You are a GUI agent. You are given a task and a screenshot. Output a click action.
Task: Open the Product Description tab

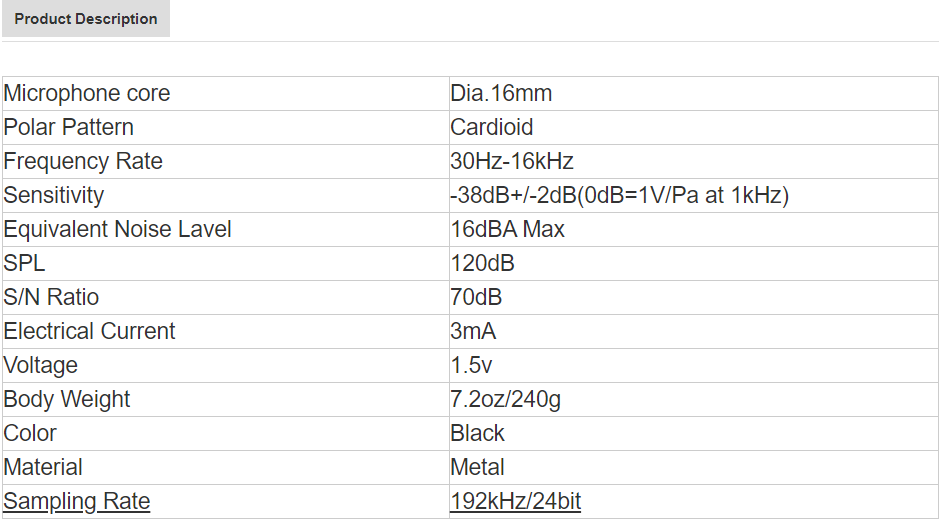tap(86, 19)
